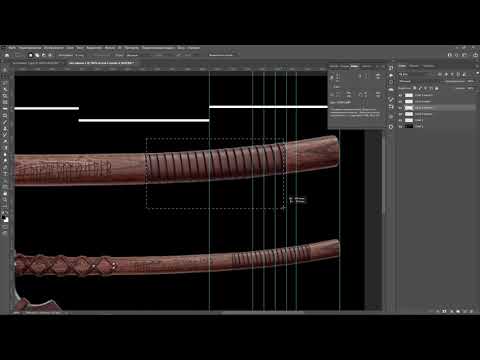This screenshot has width=480, height=360.
Task: Select the Move tool in the left toolbar
Action: click(5, 70)
